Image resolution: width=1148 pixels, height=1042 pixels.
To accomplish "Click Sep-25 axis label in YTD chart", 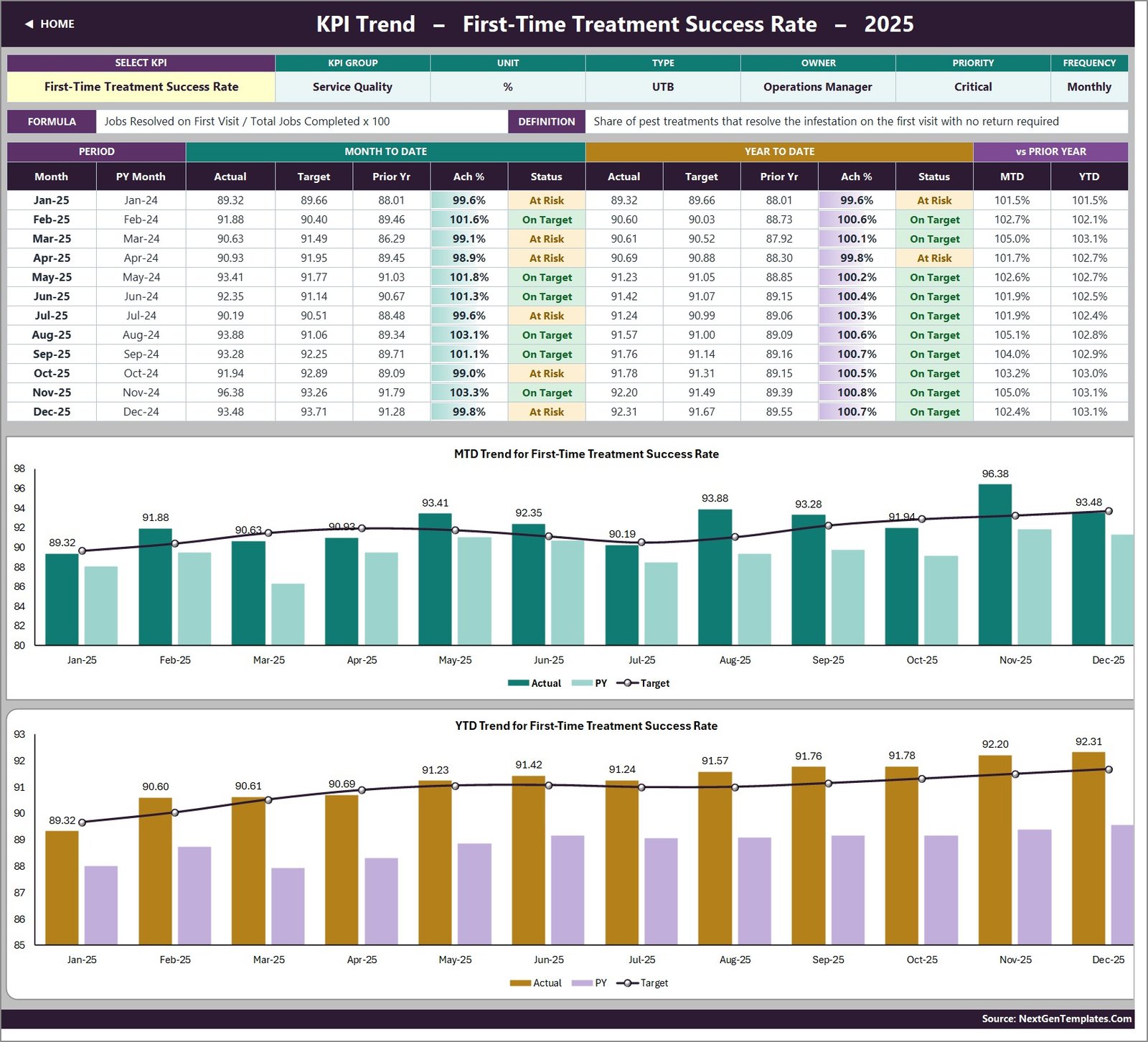I will [828, 960].
